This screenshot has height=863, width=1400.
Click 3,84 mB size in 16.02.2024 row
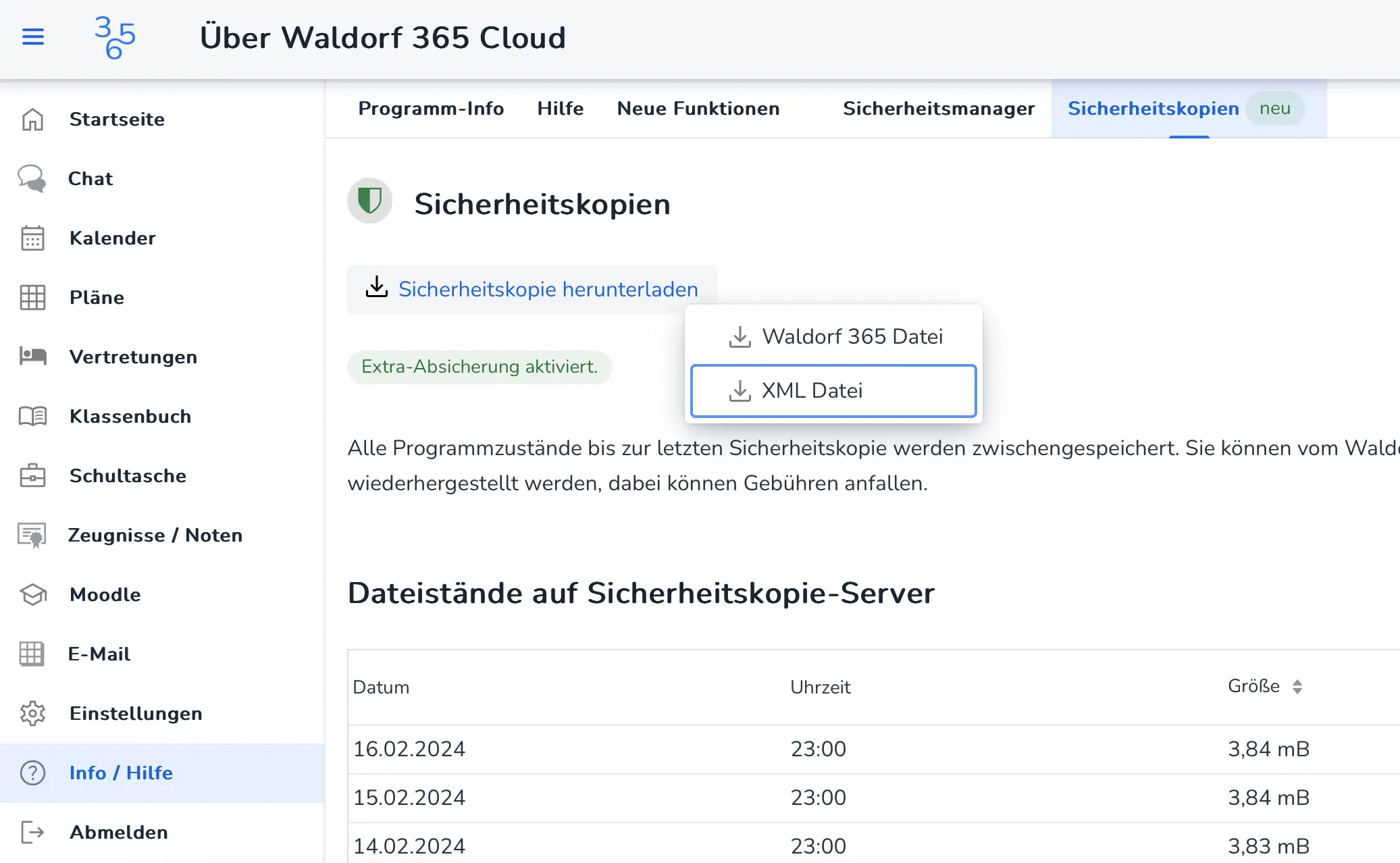[x=1268, y=749]
